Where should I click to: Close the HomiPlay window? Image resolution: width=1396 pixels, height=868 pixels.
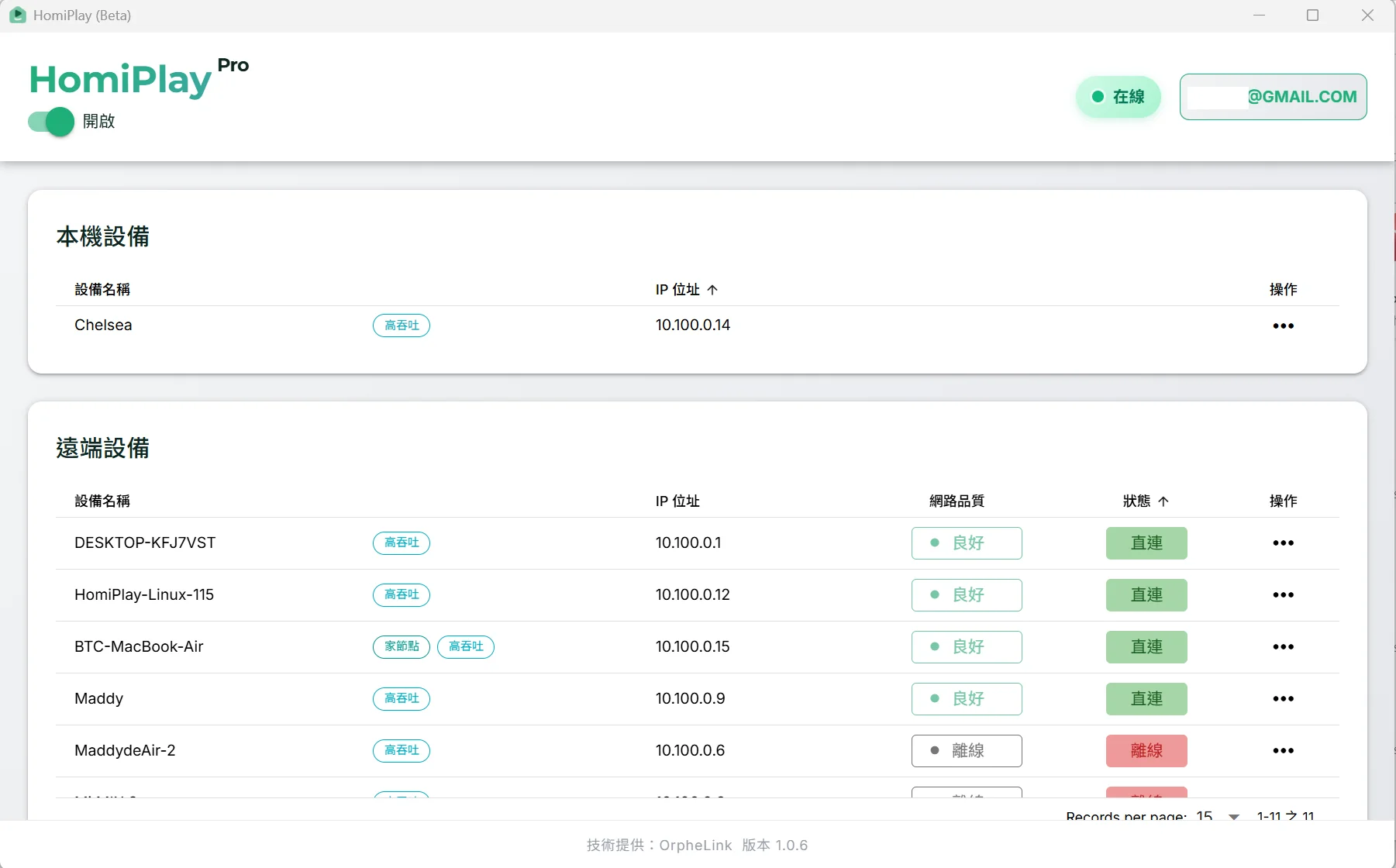(x=1367, y=15)
